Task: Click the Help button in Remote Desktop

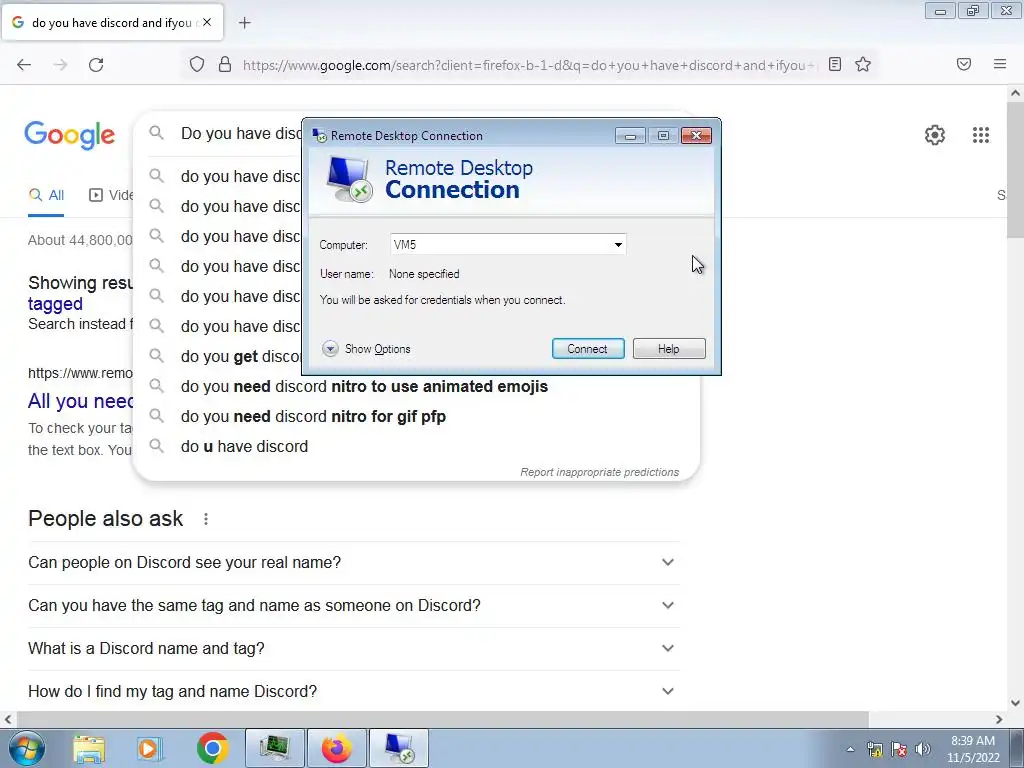Action: click(x=669, y=349)
